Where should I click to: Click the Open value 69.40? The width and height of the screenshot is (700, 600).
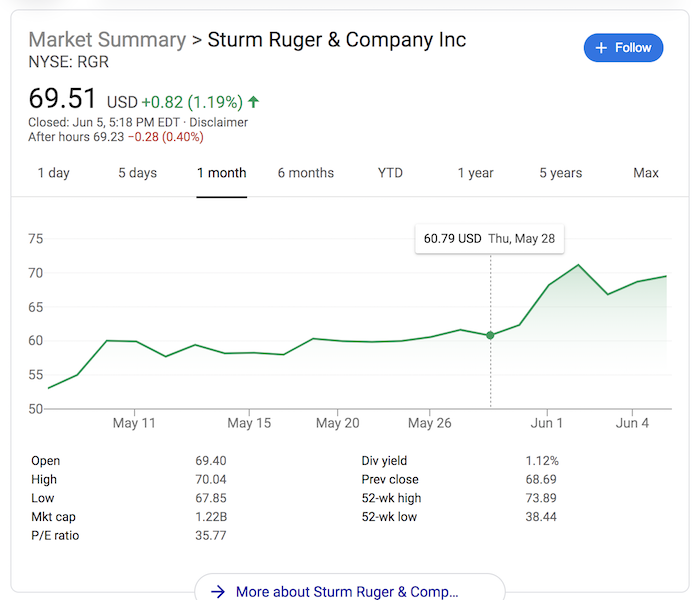211,461
